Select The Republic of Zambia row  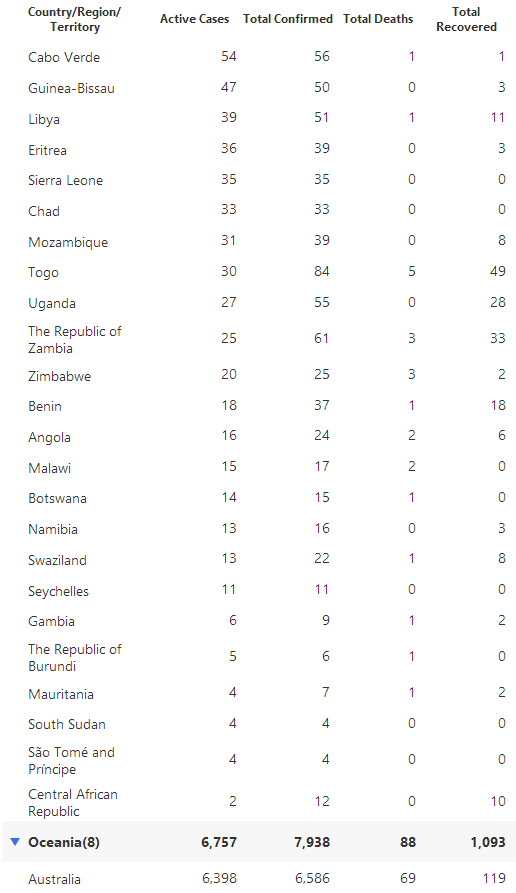click(x=258, y=339)
